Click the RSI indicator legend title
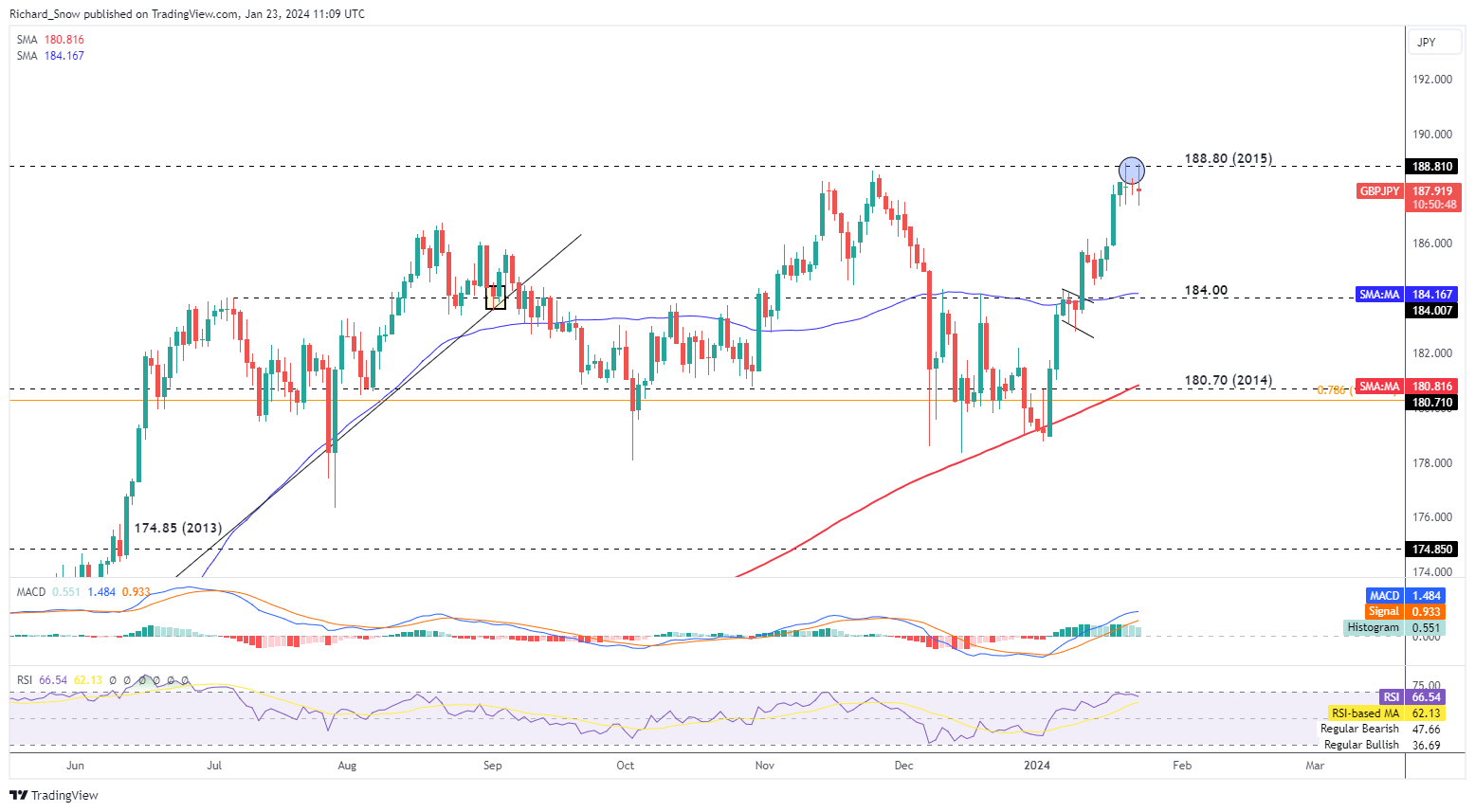Image resolution: width=1475 pixels, height=812 pixels. [x=25, y=680]
